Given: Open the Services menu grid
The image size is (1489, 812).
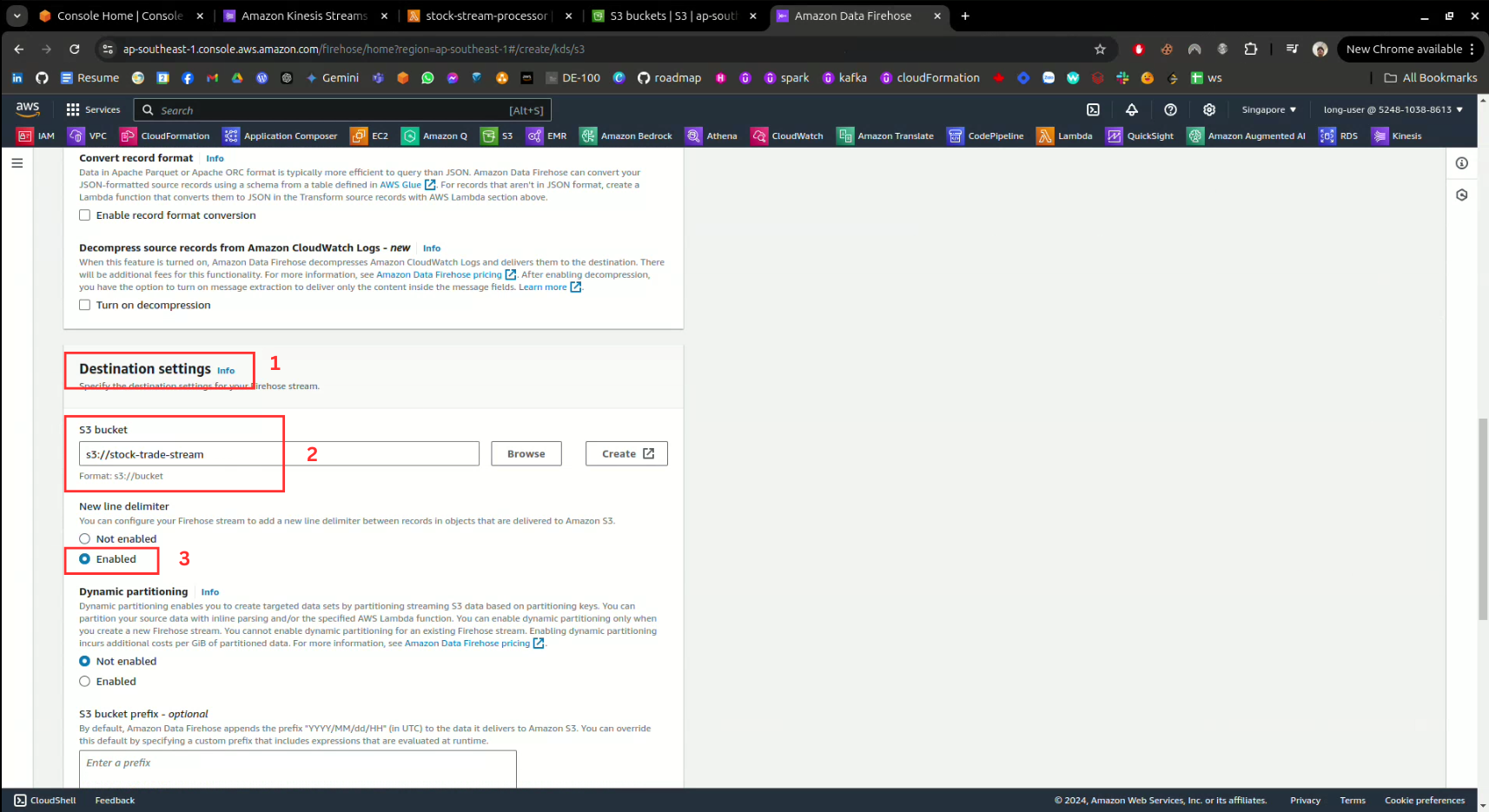Looking at the screenshot, I should pyautogui.click(x=93, y=109).
